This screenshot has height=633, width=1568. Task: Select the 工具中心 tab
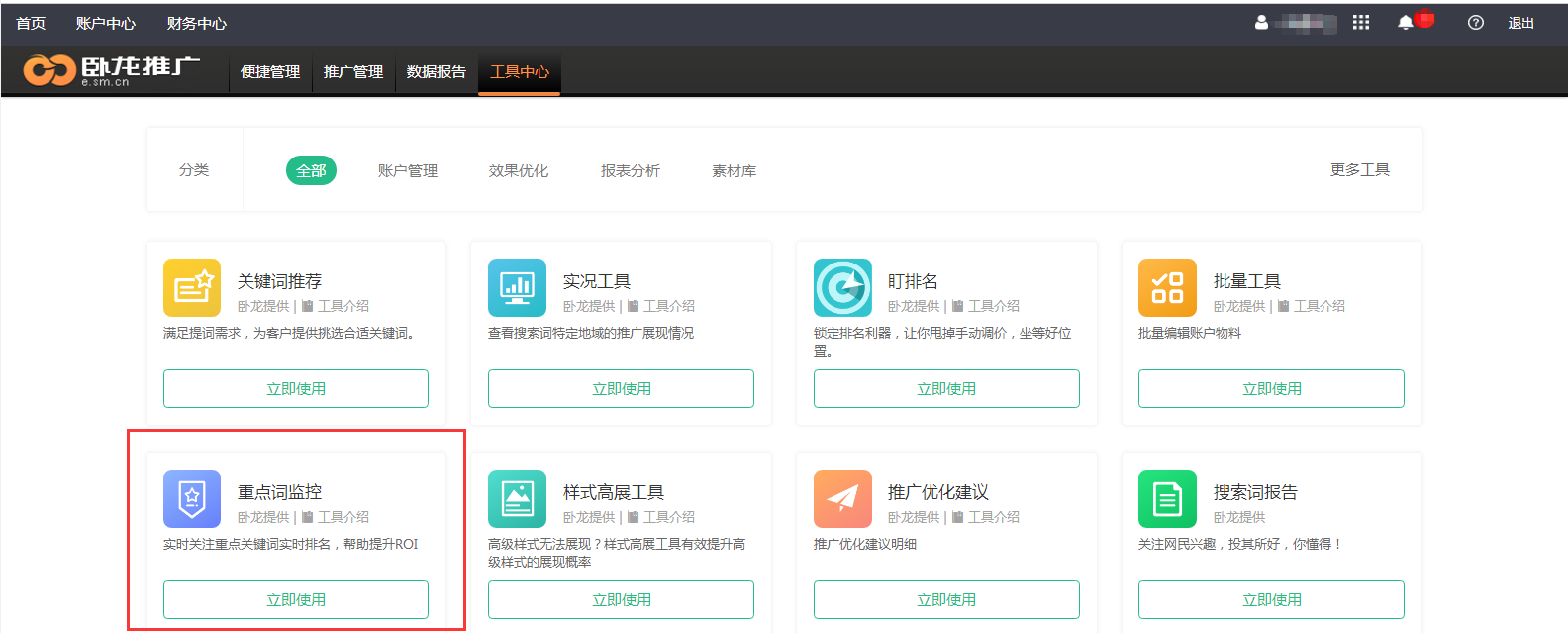coord(520,72)
